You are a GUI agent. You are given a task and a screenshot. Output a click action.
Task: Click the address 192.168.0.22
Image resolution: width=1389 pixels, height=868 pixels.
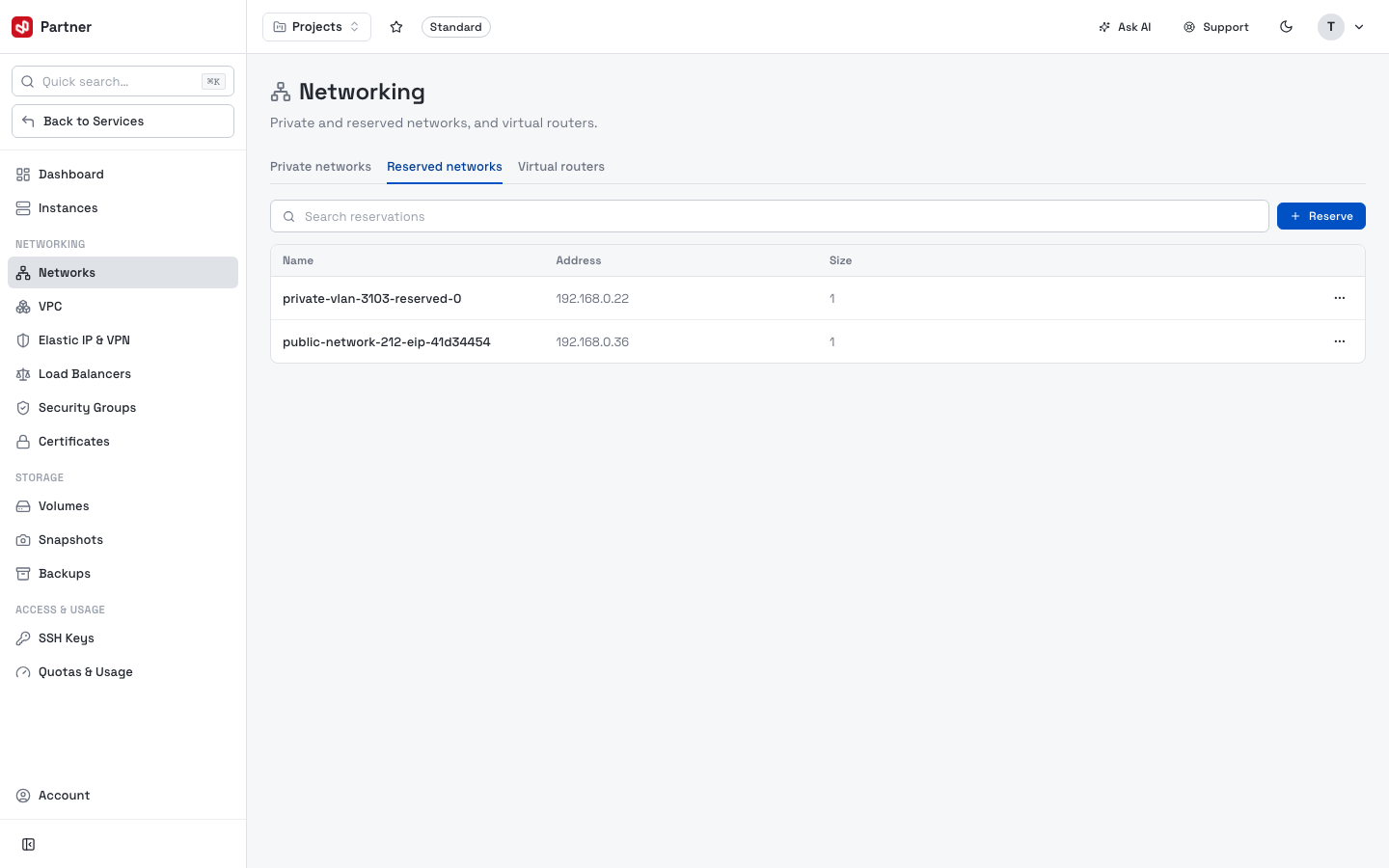pyautogui.click(x=592, y=299)
